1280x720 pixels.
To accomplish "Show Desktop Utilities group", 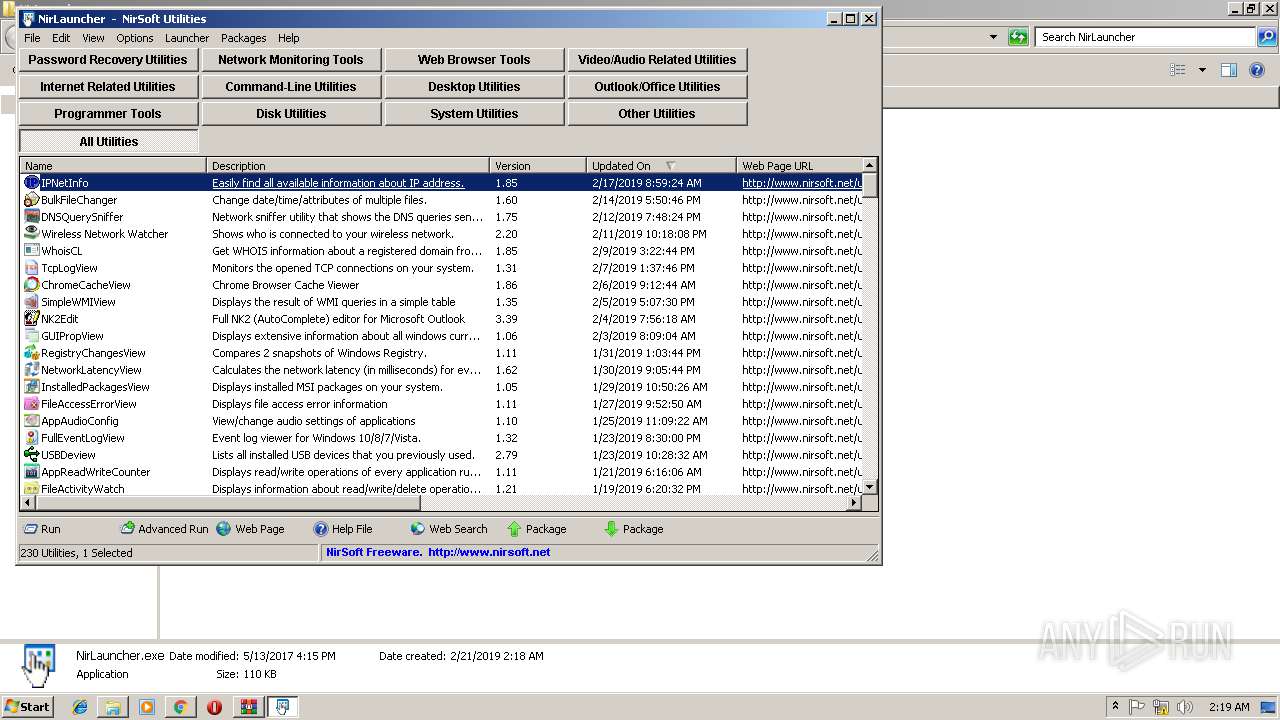I will click(474, 86).
